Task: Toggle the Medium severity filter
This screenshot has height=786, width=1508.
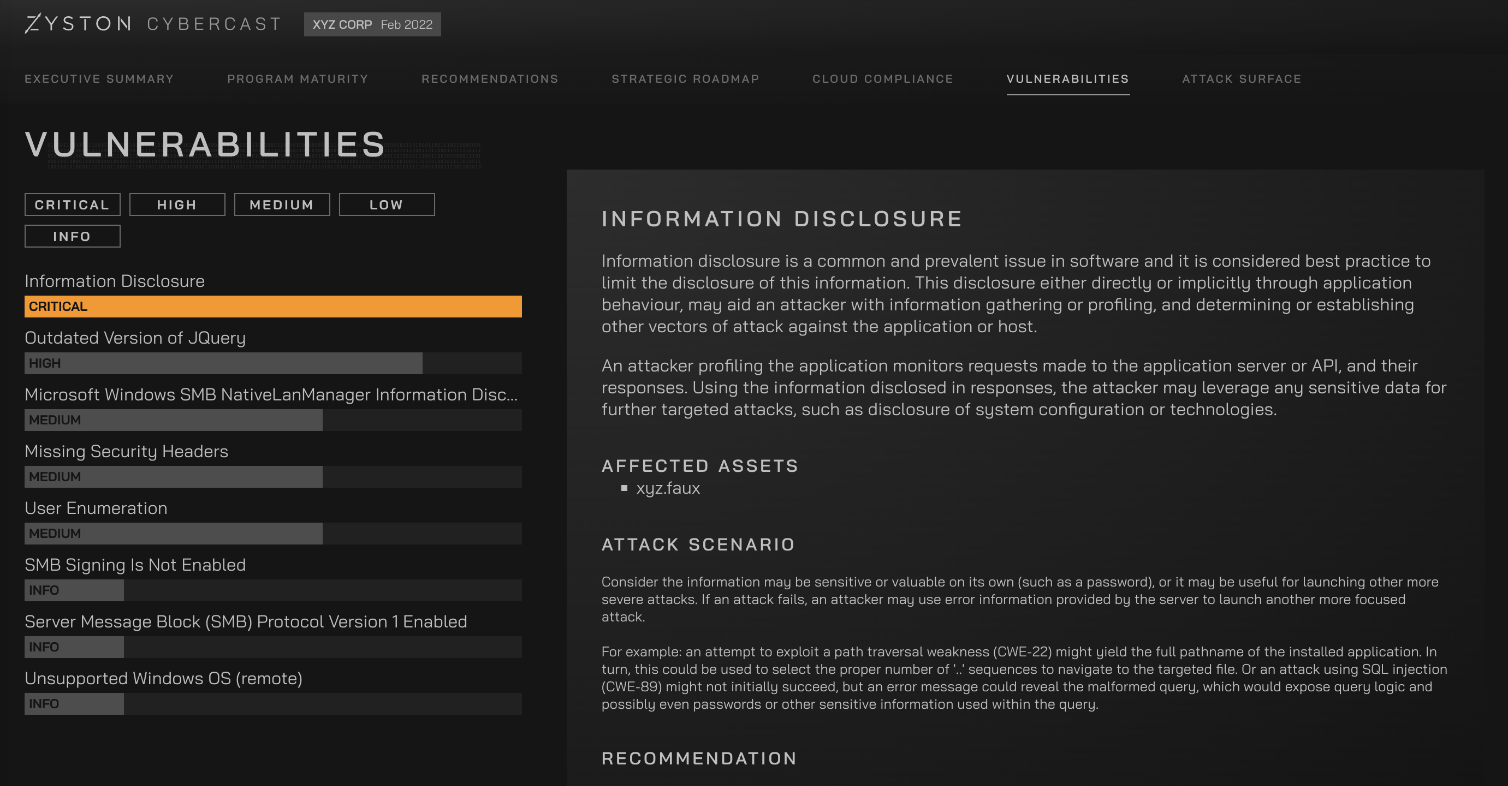Action: [x=282, y=205]
